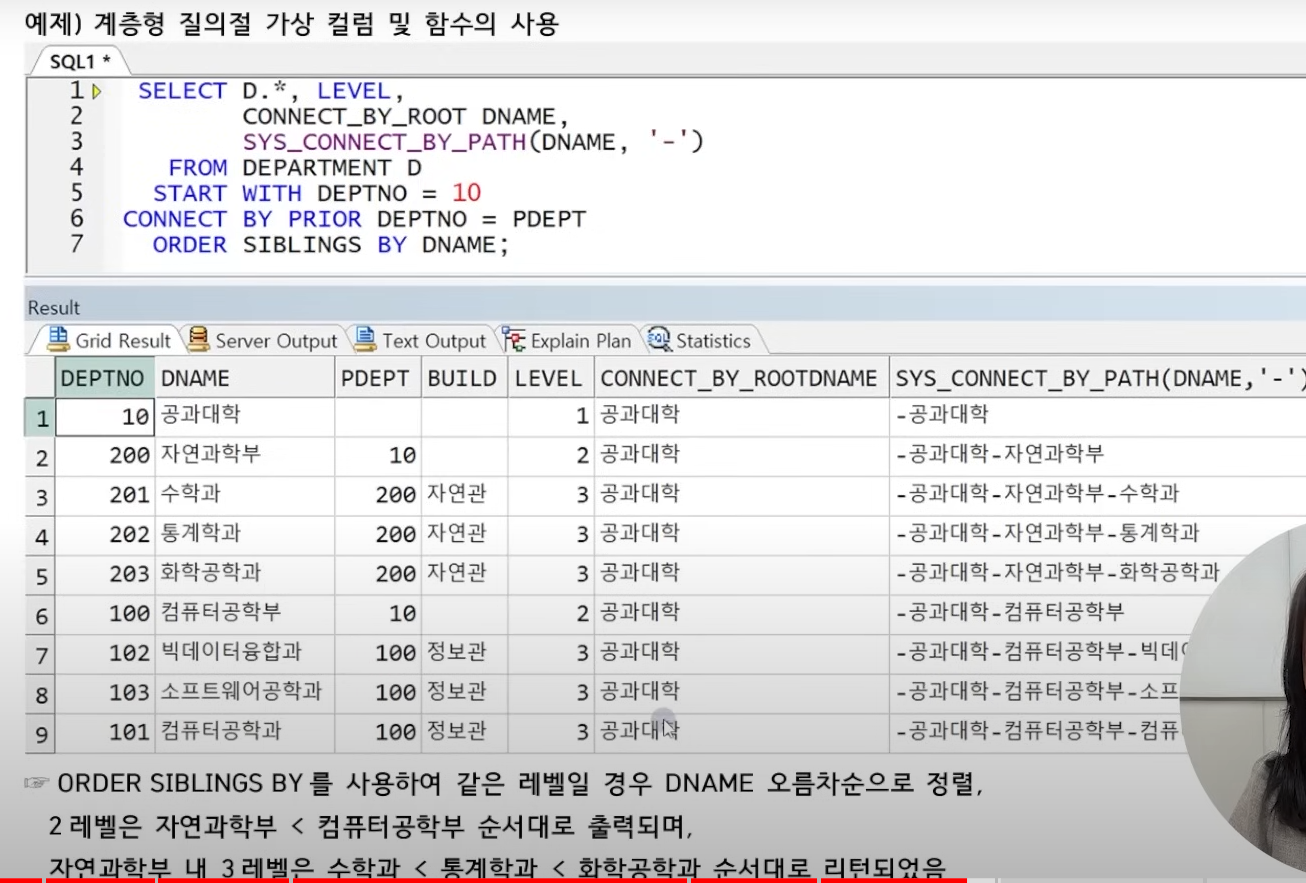The image size is (1306, 883).
Task: Click the FROM DEPARTMENT D line
Action: pos(295,168)
